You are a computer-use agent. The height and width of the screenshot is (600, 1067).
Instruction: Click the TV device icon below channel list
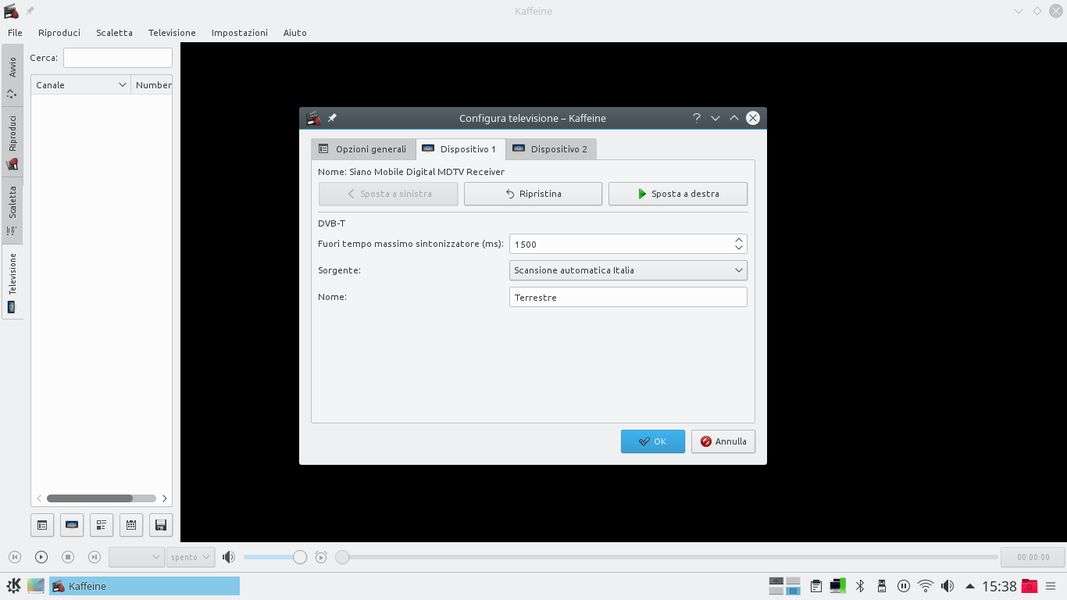click(x=72, y=524)
